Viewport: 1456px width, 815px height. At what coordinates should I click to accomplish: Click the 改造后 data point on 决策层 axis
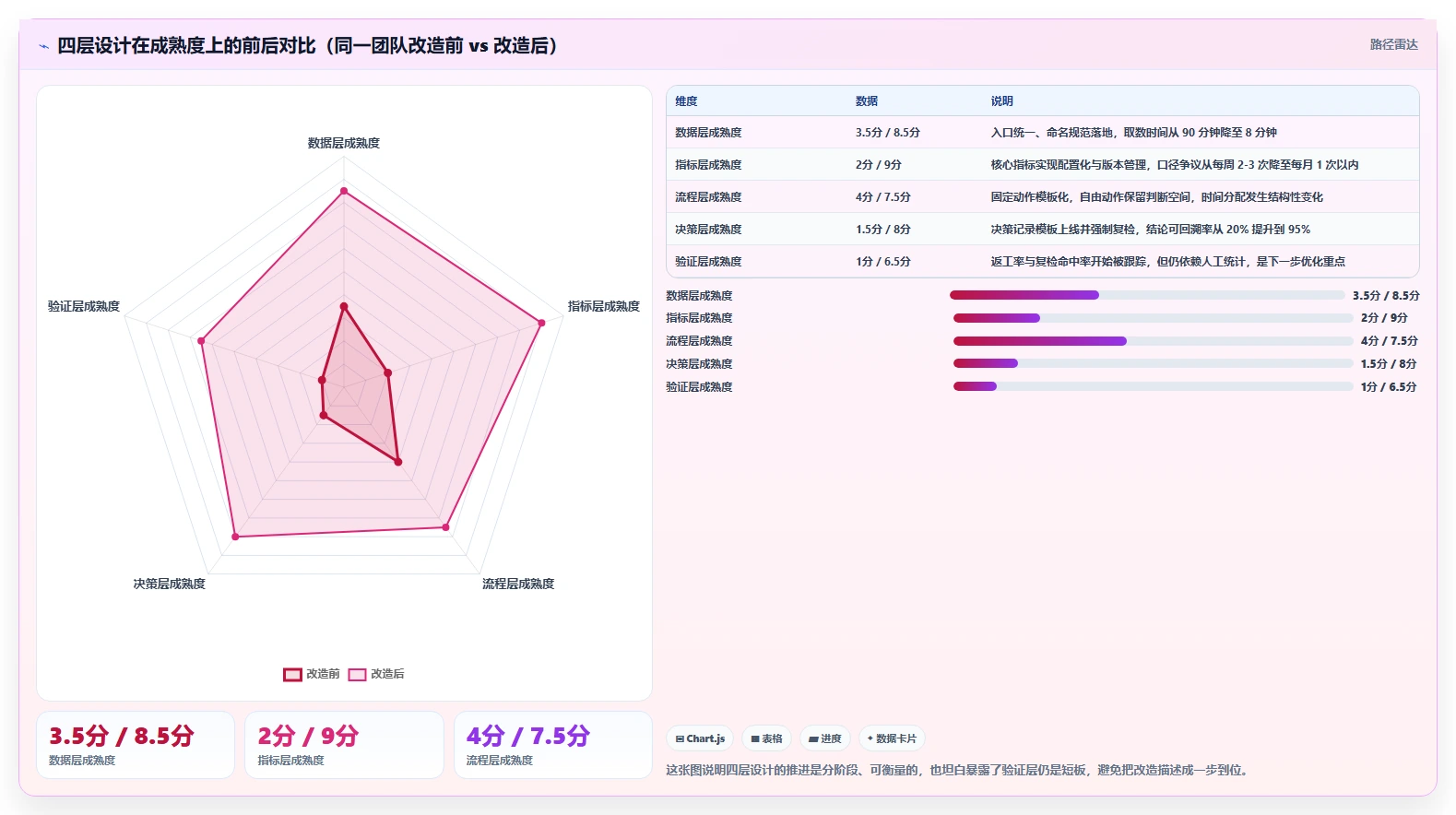click(x=235, y=536)
